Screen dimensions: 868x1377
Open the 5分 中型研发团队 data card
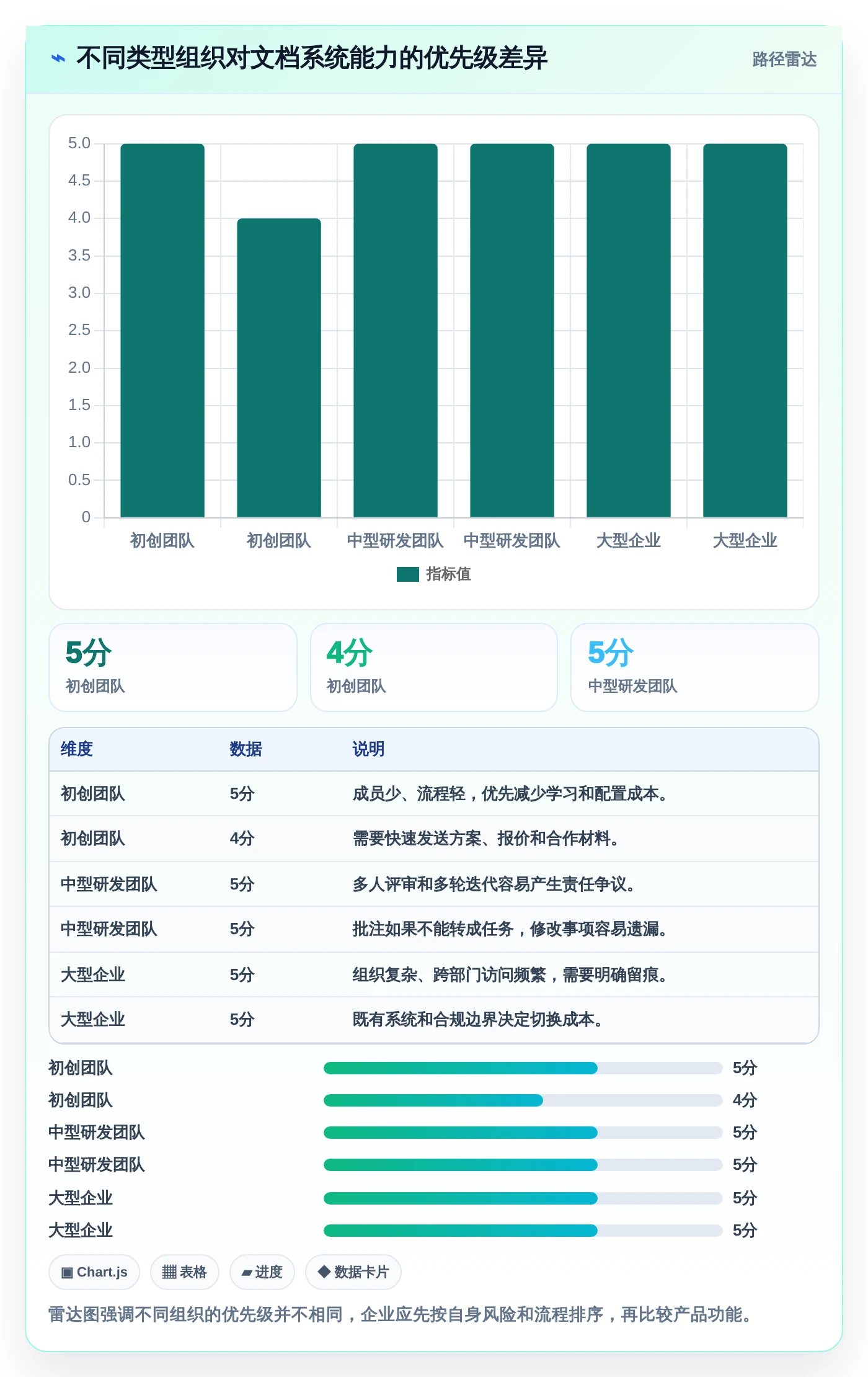(x=695, y=667)
